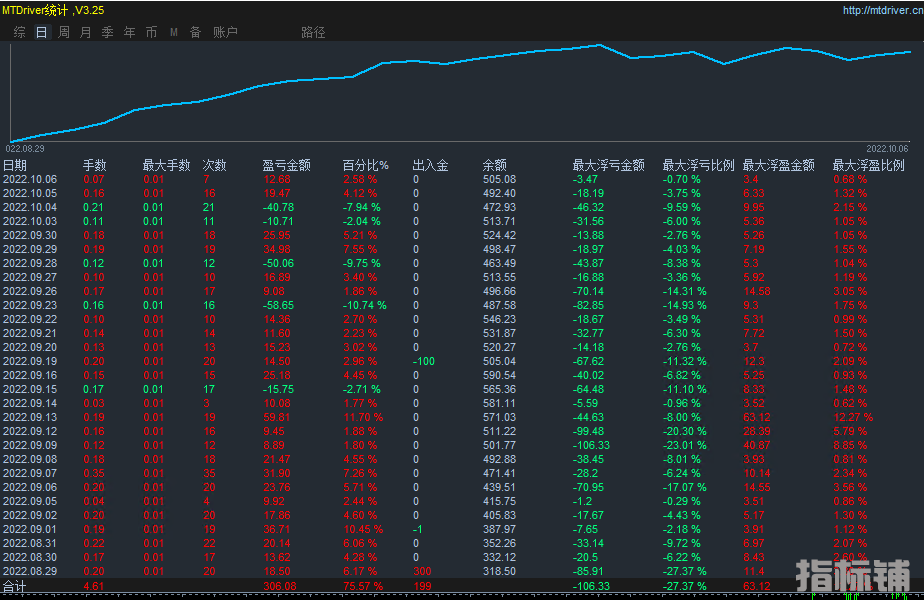
Task: Click the peak of the equity curve
Action: 599,45
